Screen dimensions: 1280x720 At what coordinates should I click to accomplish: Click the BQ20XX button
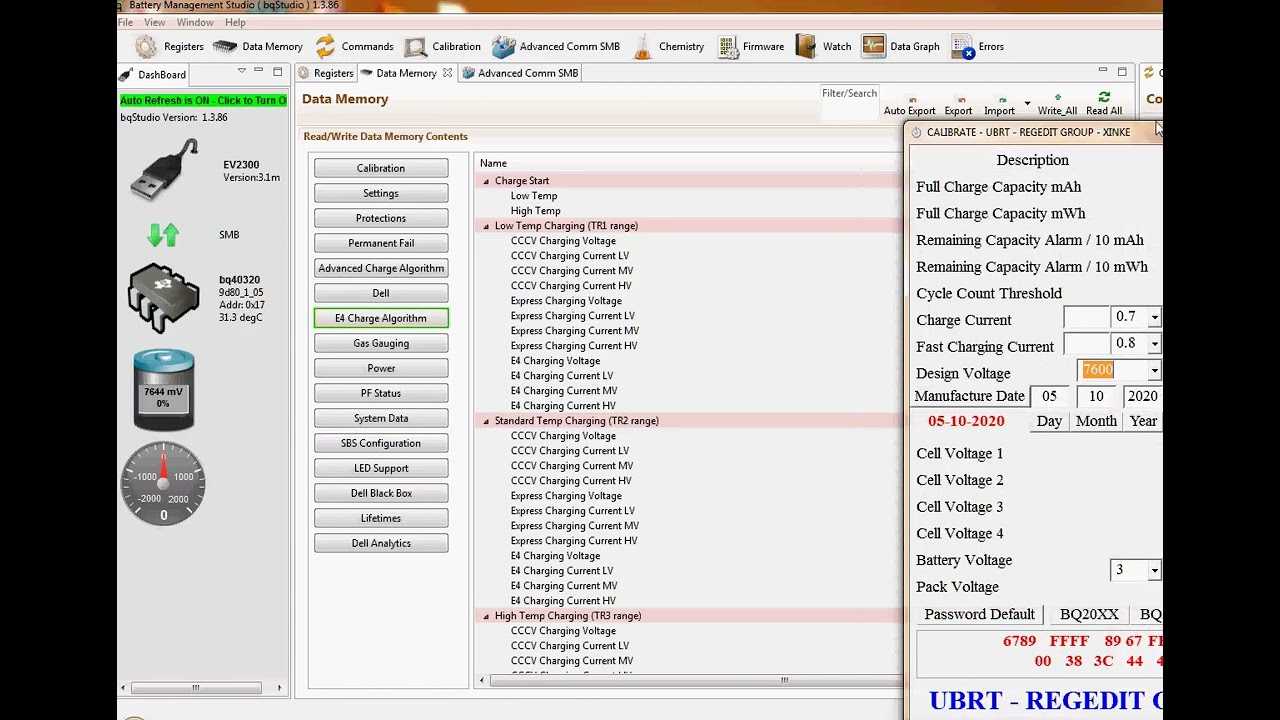pyautogui.click(x=1089, y=614)
